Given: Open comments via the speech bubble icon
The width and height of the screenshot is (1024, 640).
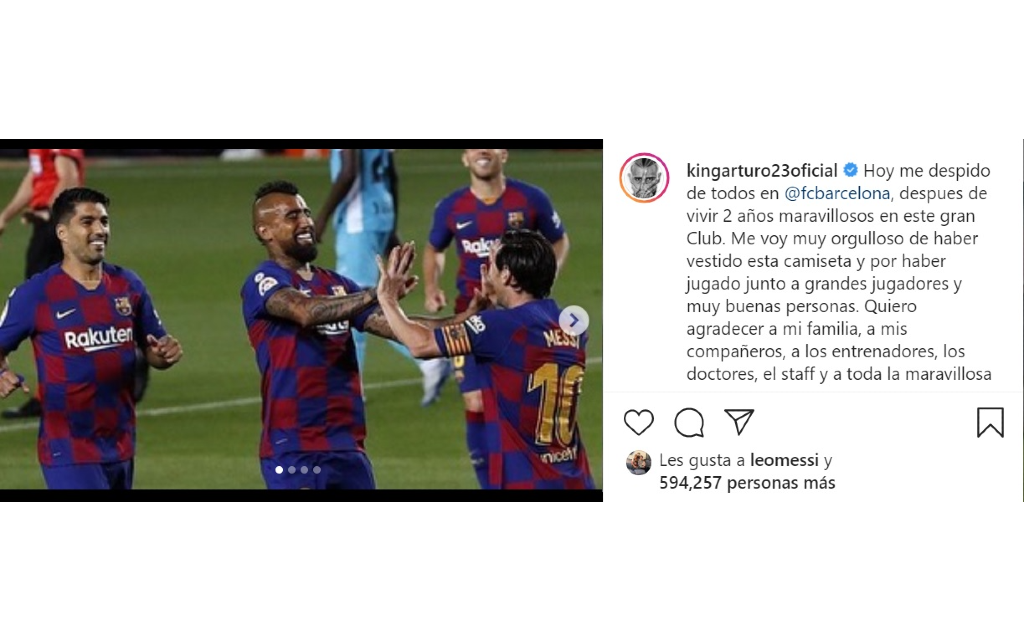Looking at the screenshot, I should (689, 422).
